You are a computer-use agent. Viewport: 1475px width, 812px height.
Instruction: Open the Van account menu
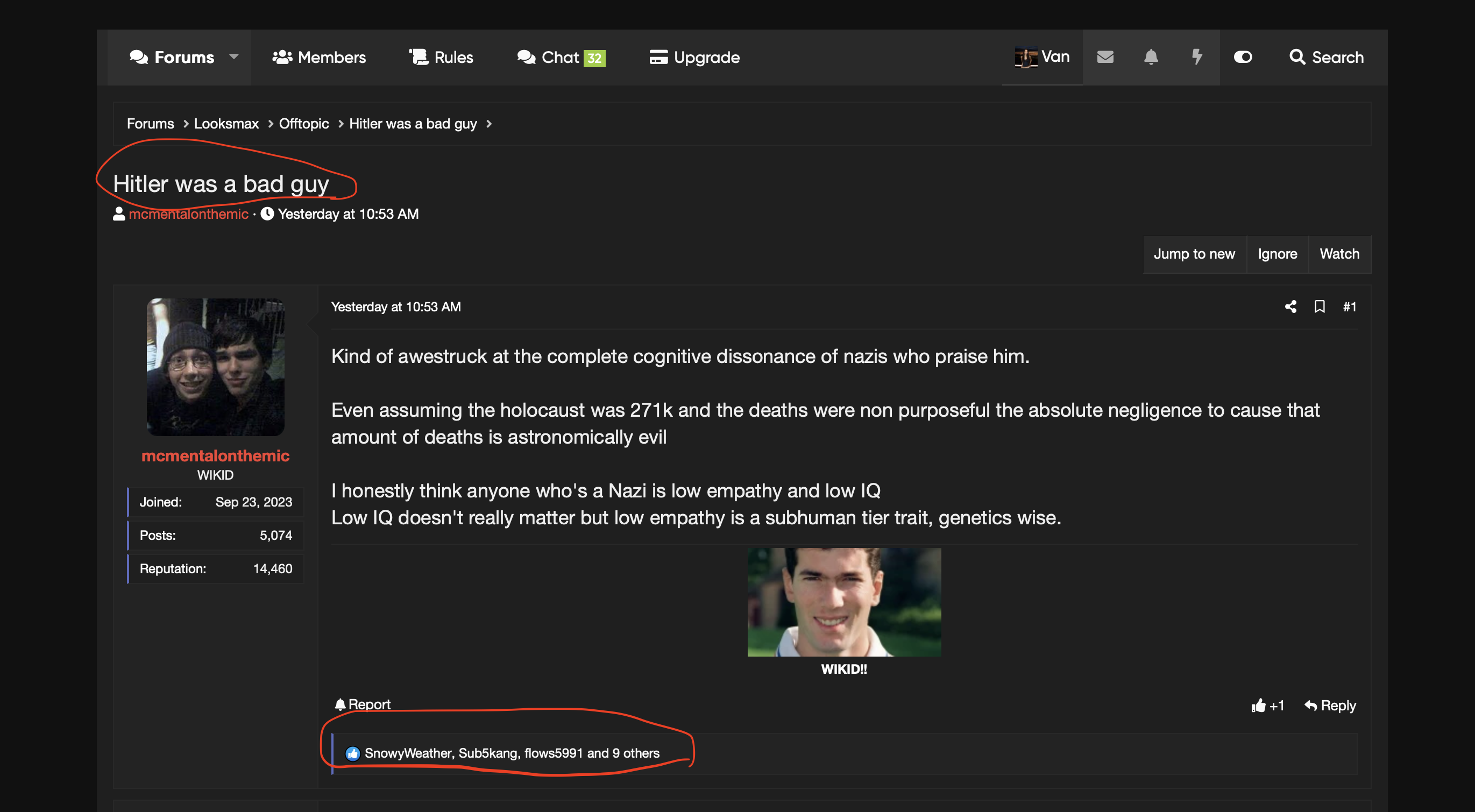tap(1041, 56)
